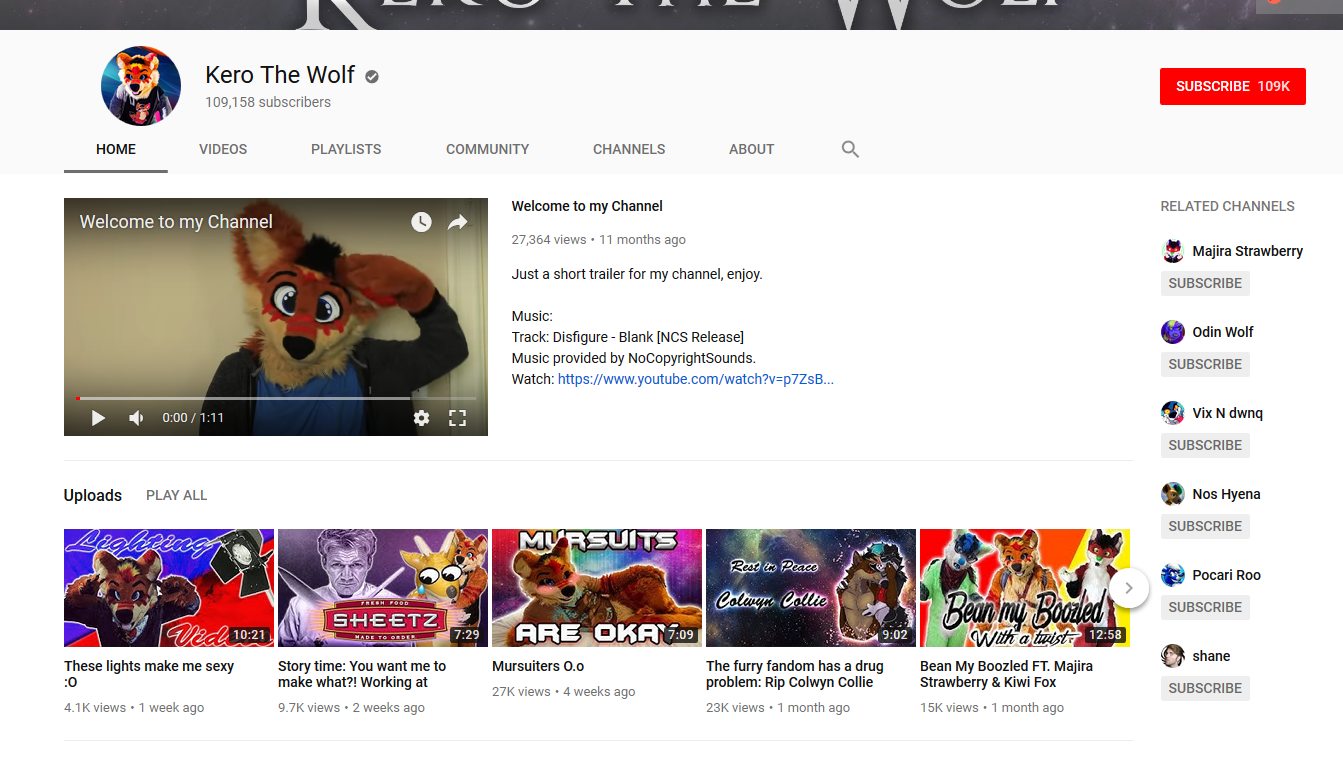Click the Watch Later clock icon
This screenshot has height=764, width=1343.
point(421,222)
